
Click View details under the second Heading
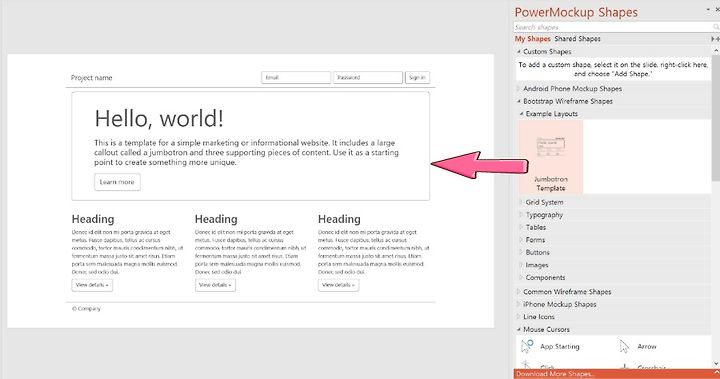coord(215,285)
